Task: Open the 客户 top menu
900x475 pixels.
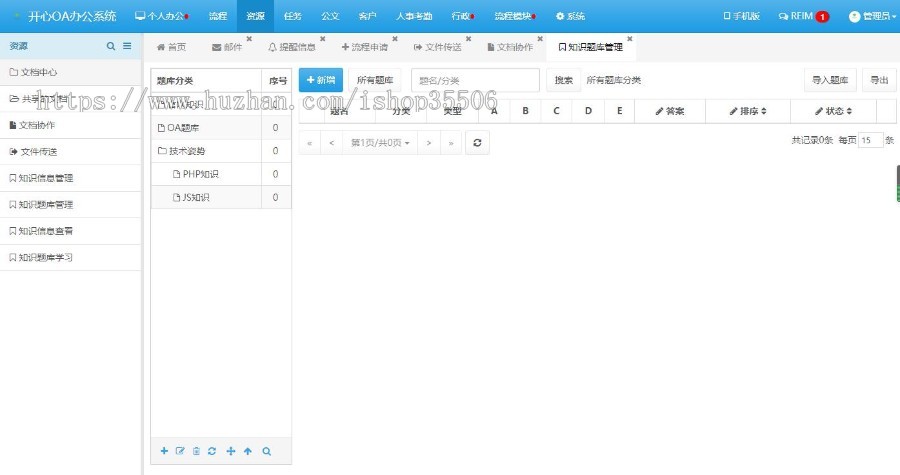Action: 367,16
